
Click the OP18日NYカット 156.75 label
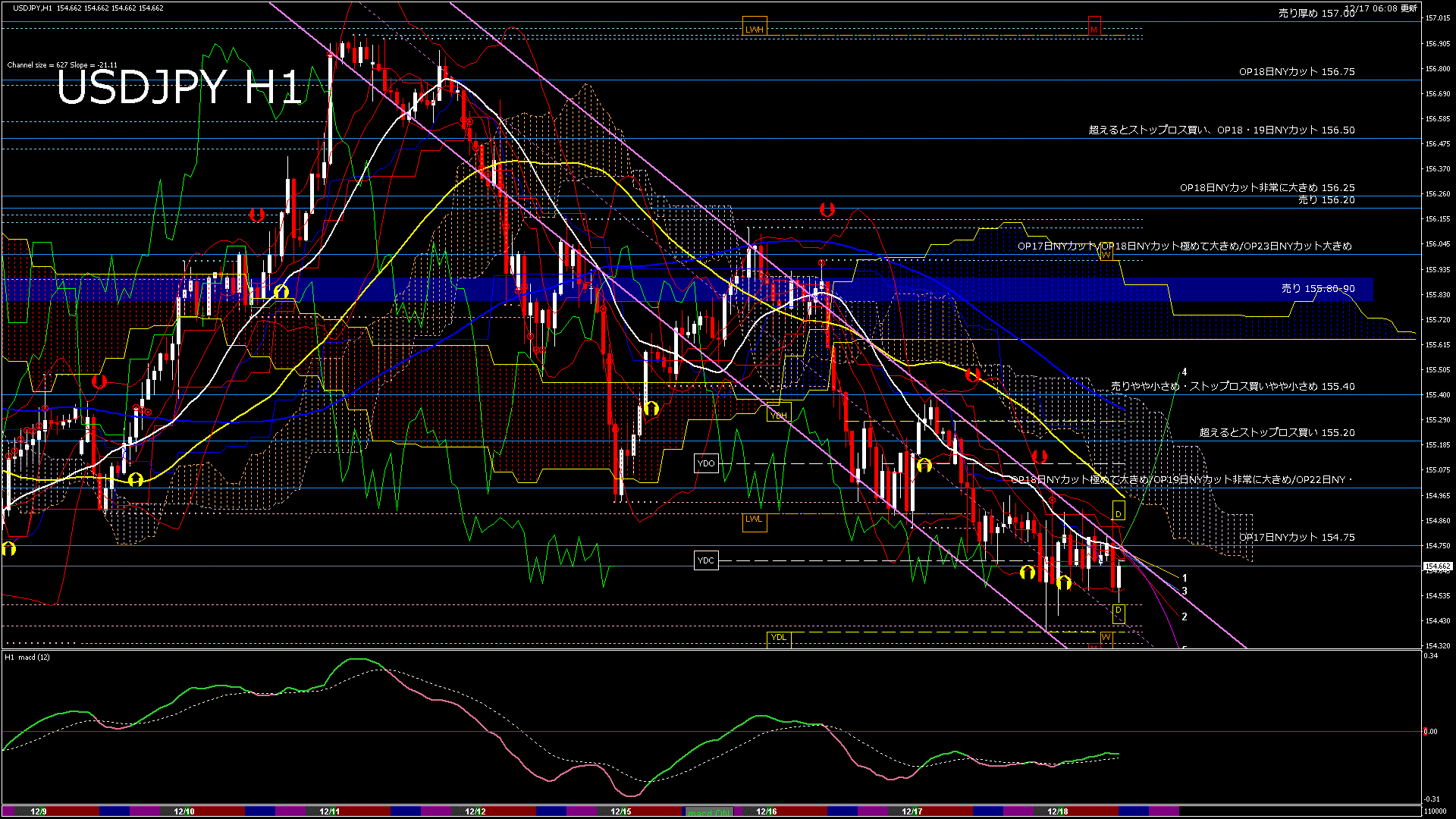coord(1297,71)
